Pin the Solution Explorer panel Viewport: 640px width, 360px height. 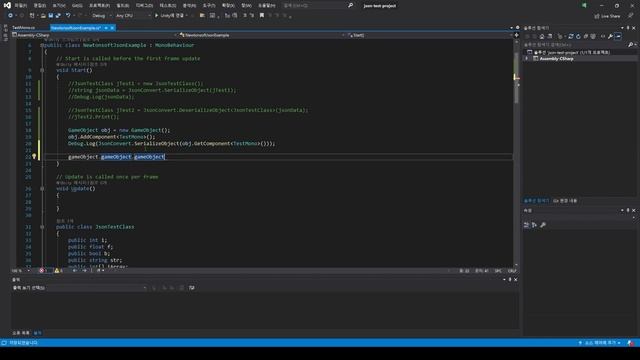click(628, 28)
